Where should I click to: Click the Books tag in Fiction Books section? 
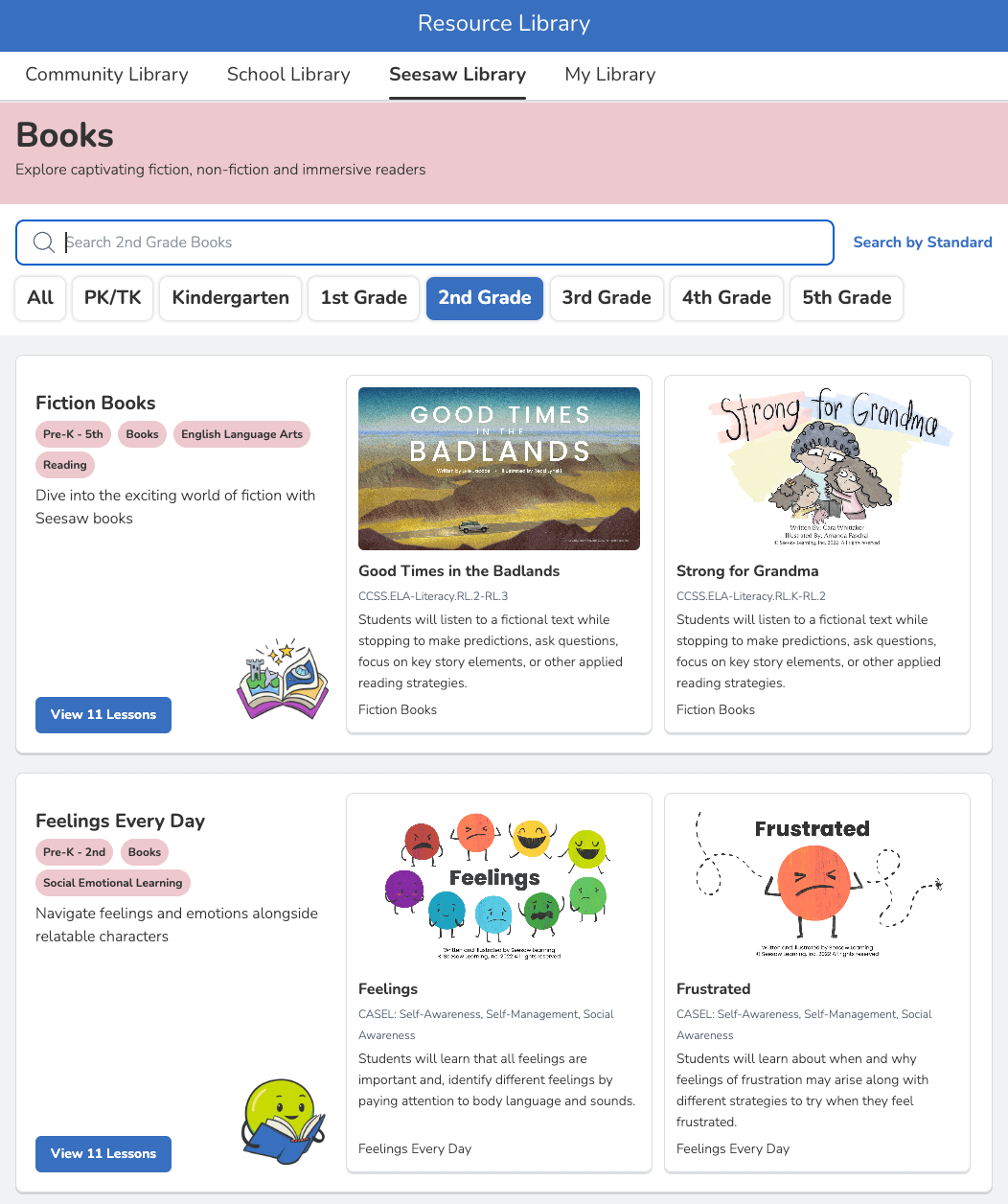click(142, 434)
